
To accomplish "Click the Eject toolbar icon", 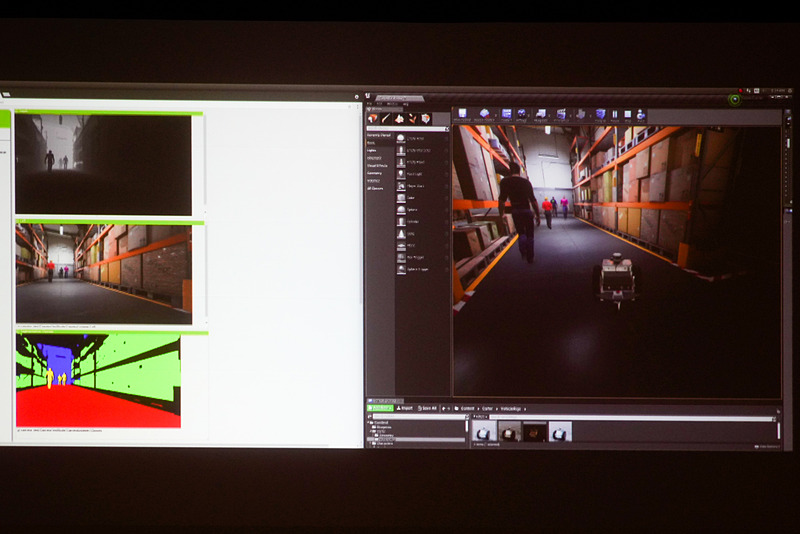I will coord(640,114).
